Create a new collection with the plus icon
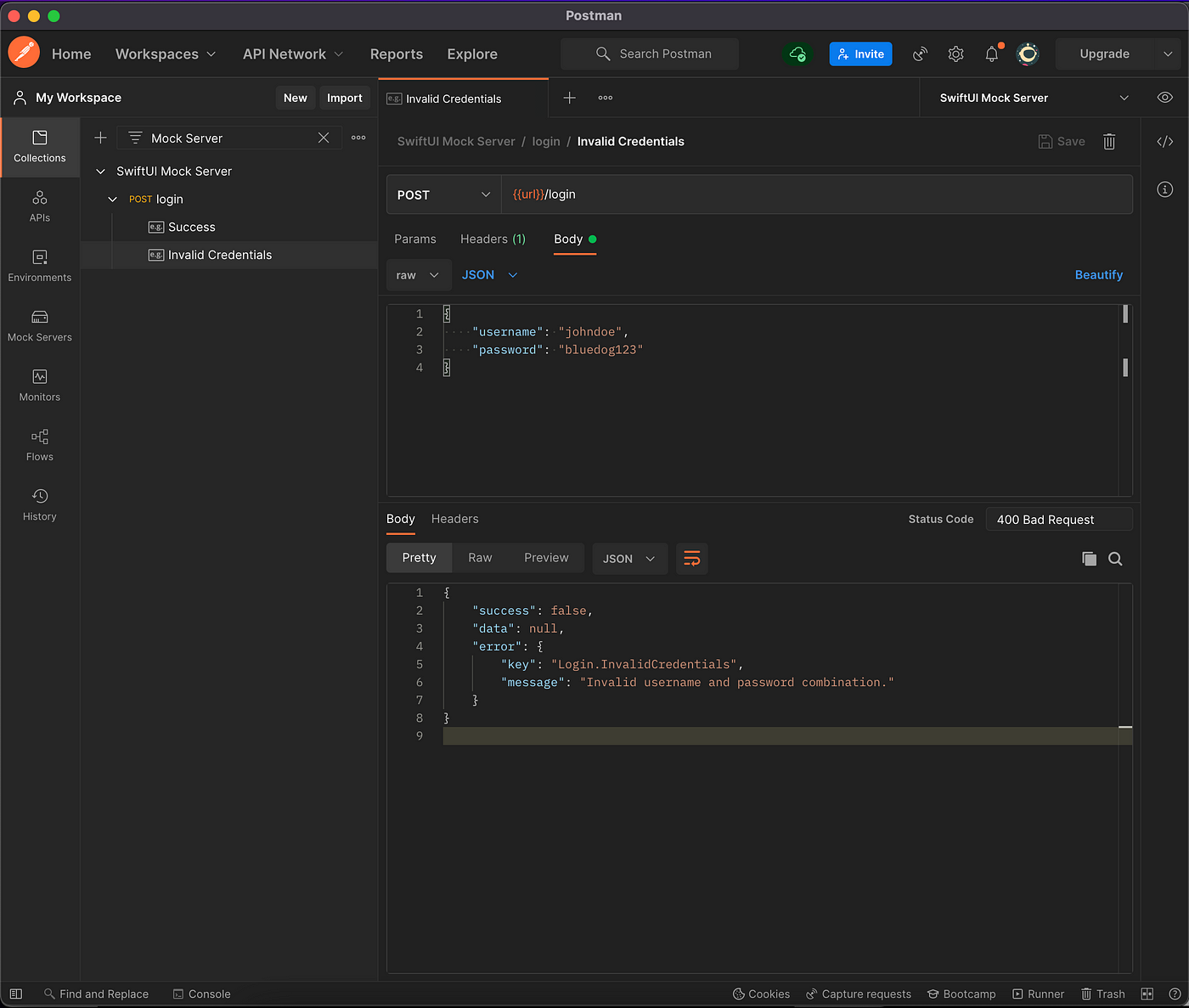Screen dimensions: 1189x1008 coord(100,138)
